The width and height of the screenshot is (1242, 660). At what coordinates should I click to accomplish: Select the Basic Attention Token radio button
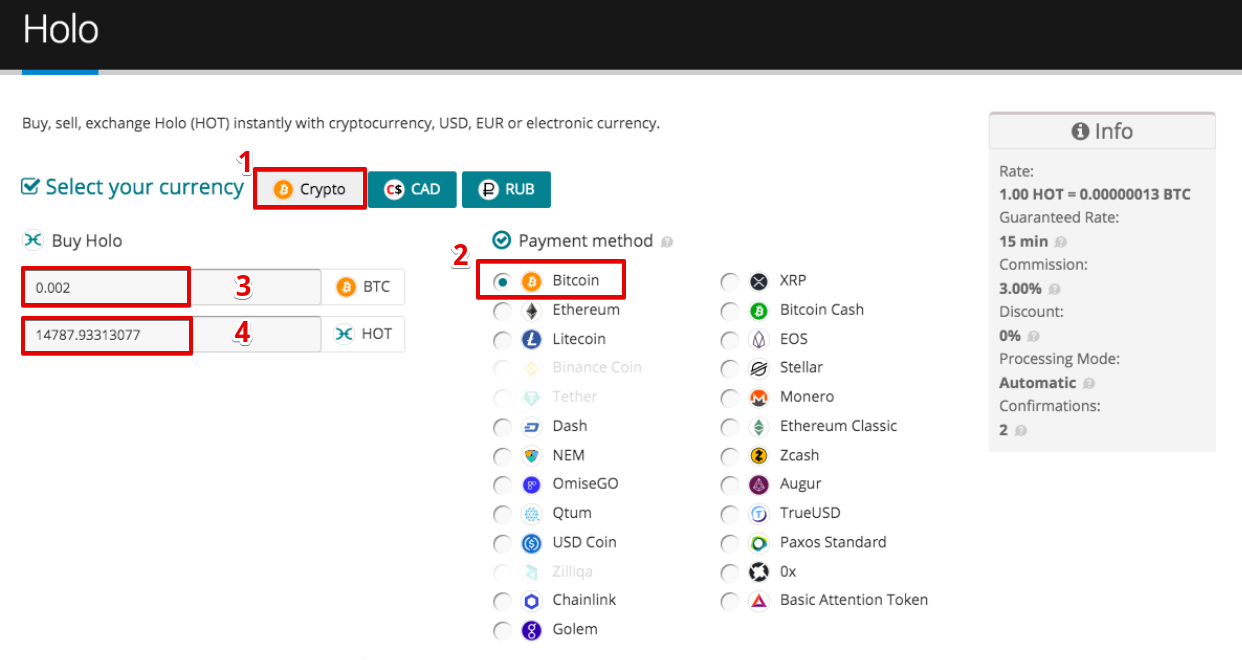click(730, 601)
